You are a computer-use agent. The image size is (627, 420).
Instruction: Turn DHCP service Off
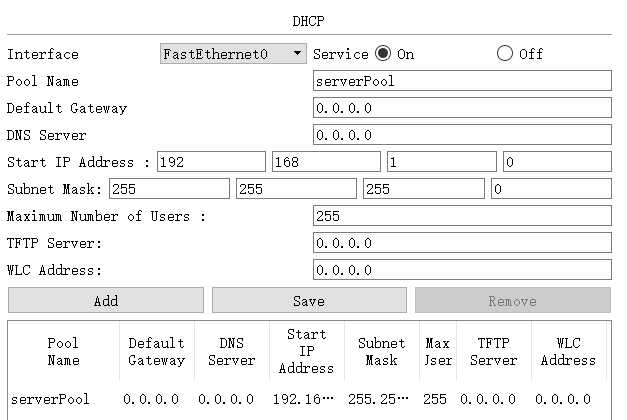(505, 53)
